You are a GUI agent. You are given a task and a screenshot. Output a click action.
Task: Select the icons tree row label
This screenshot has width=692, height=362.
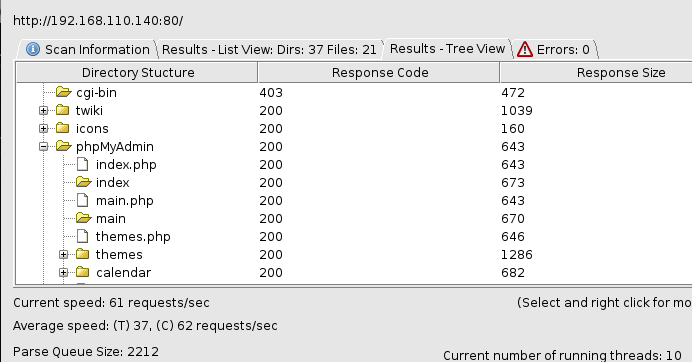click(92, 128)
